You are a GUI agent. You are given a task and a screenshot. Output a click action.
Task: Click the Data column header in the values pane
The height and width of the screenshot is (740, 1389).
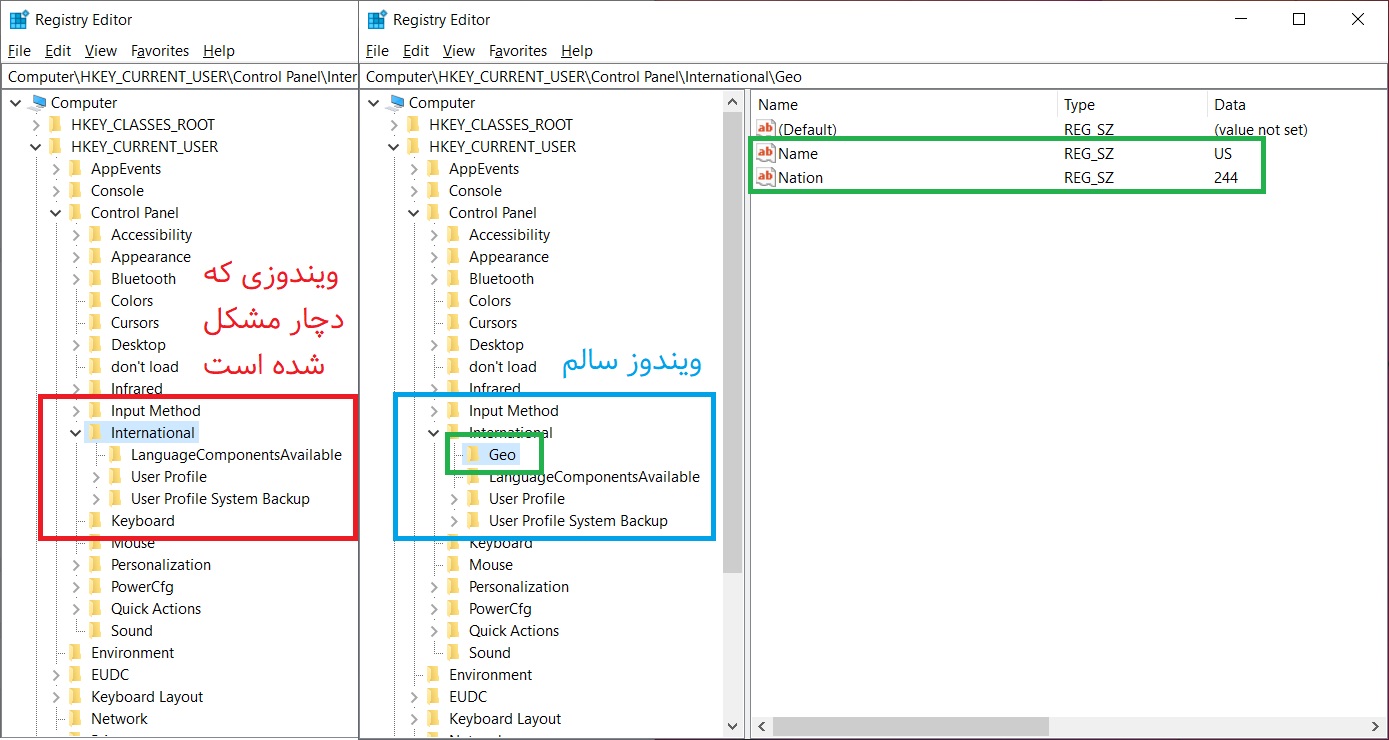pos(1297,105)
